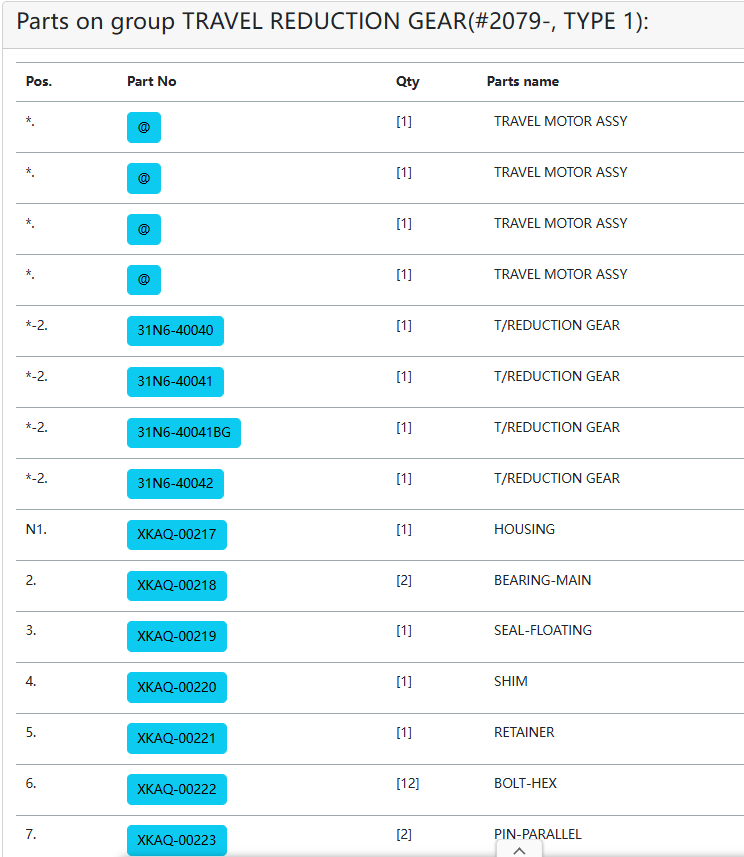Open part number 31N6-40041
Viewport: 744px width, 857px height.
coord(175,381)
